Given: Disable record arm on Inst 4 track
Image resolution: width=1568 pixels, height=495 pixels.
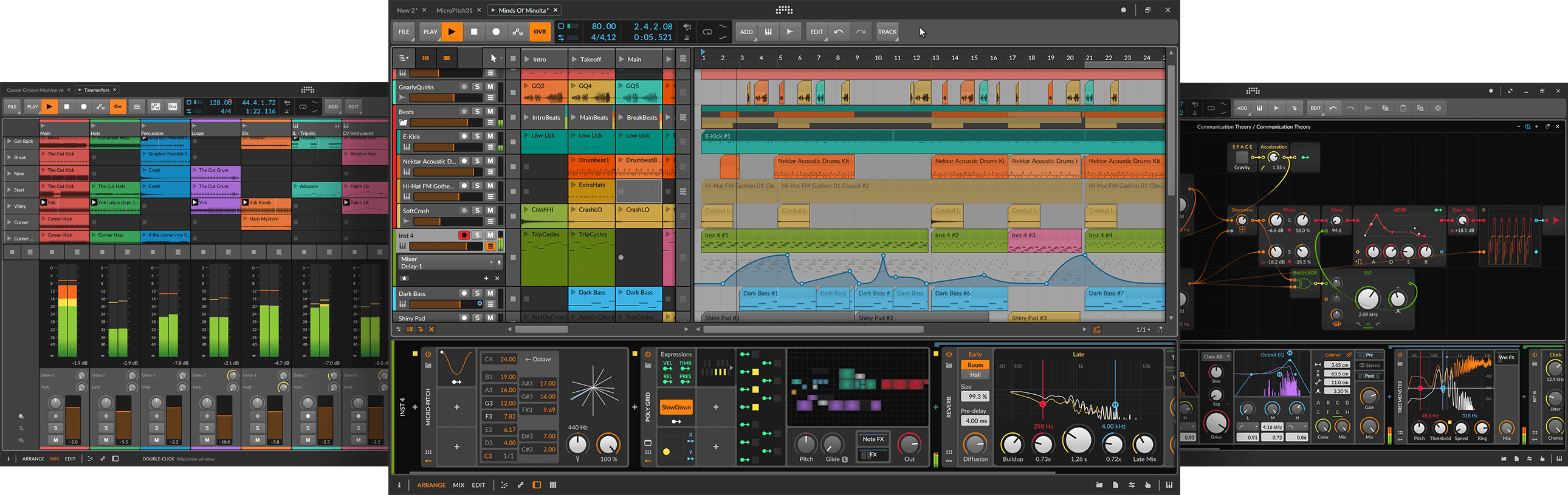Looking at the screenshot, I should (x=464, y=235).
